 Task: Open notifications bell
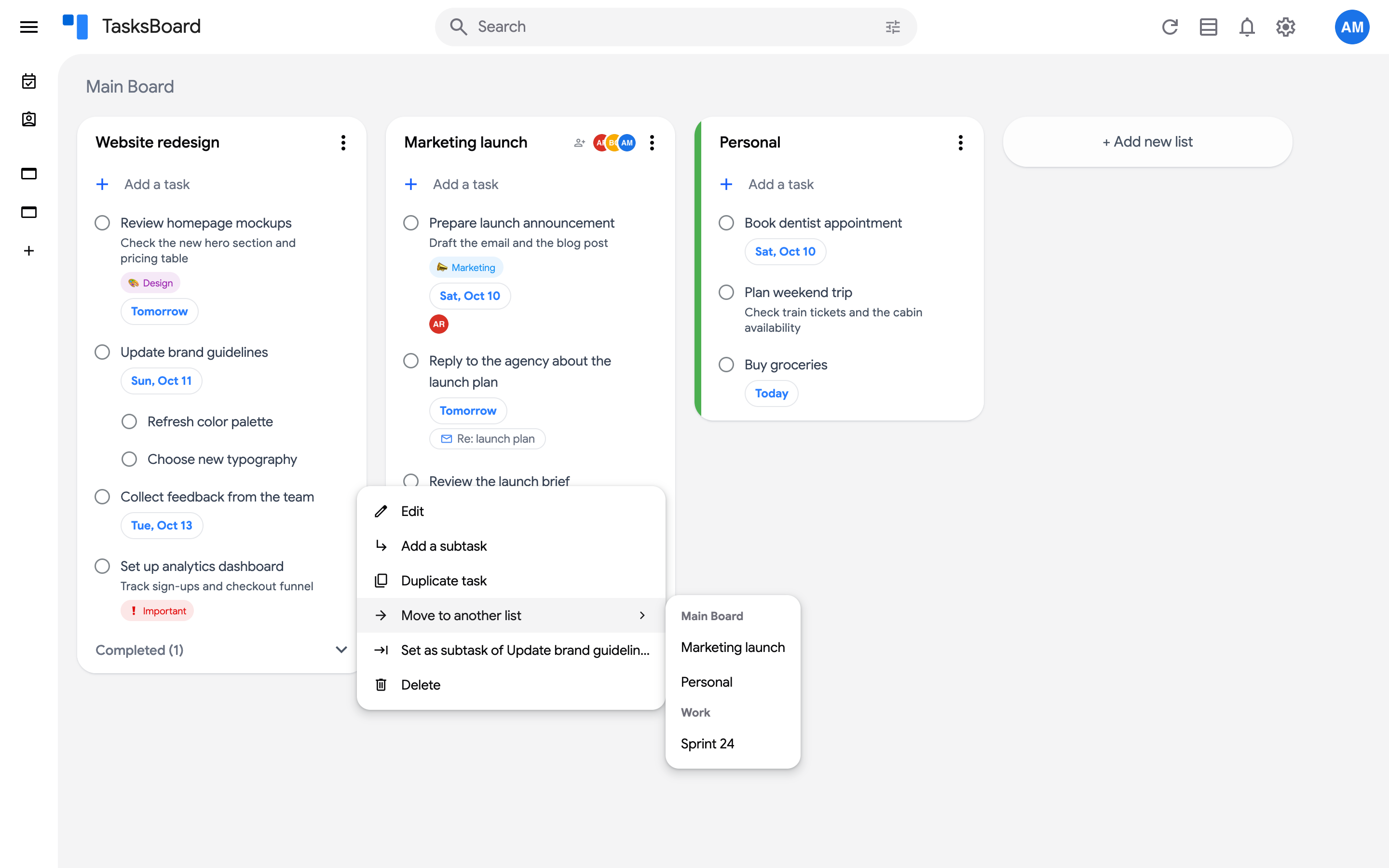1247,27
